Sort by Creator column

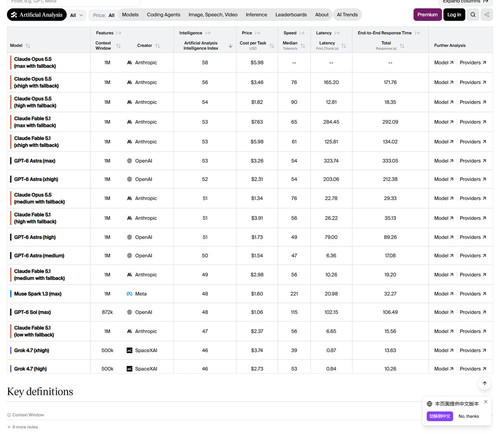[157, 46]
